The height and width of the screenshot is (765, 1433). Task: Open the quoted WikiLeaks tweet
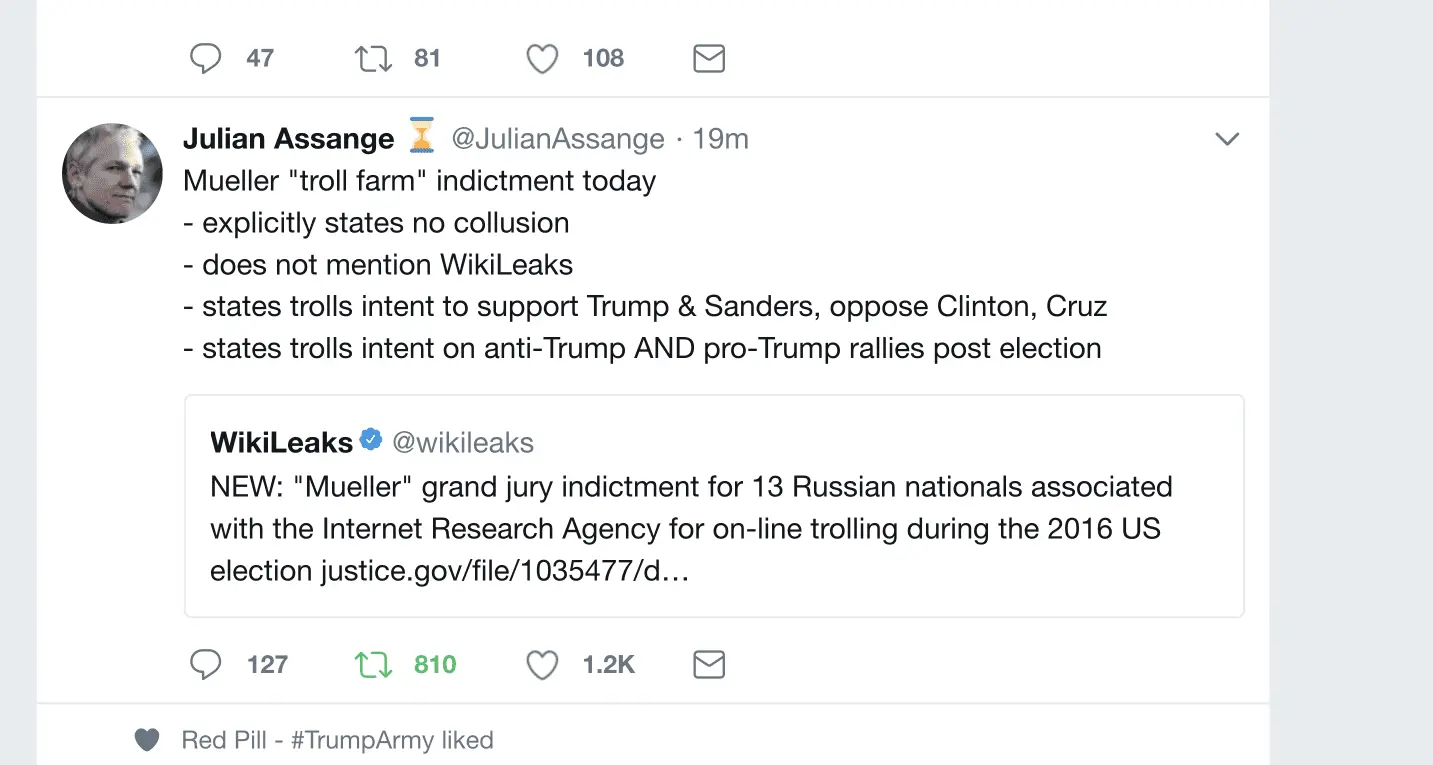[714, 528]
